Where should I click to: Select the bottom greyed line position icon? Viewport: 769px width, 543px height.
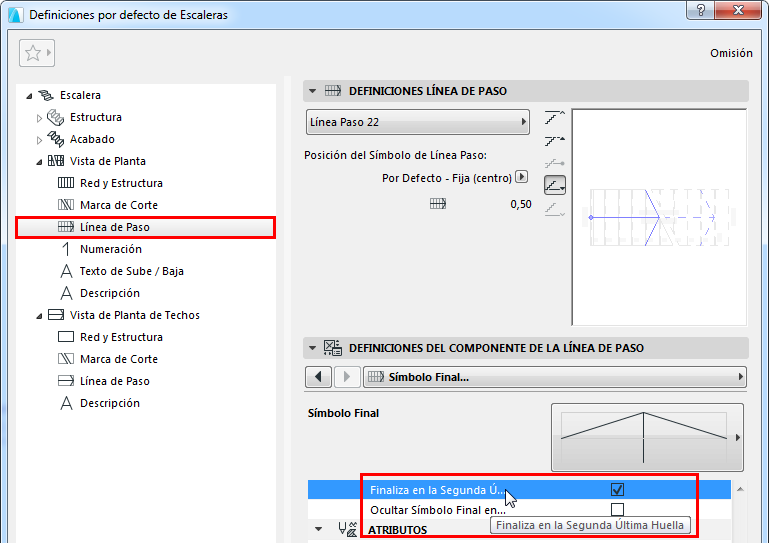(555, 210)
